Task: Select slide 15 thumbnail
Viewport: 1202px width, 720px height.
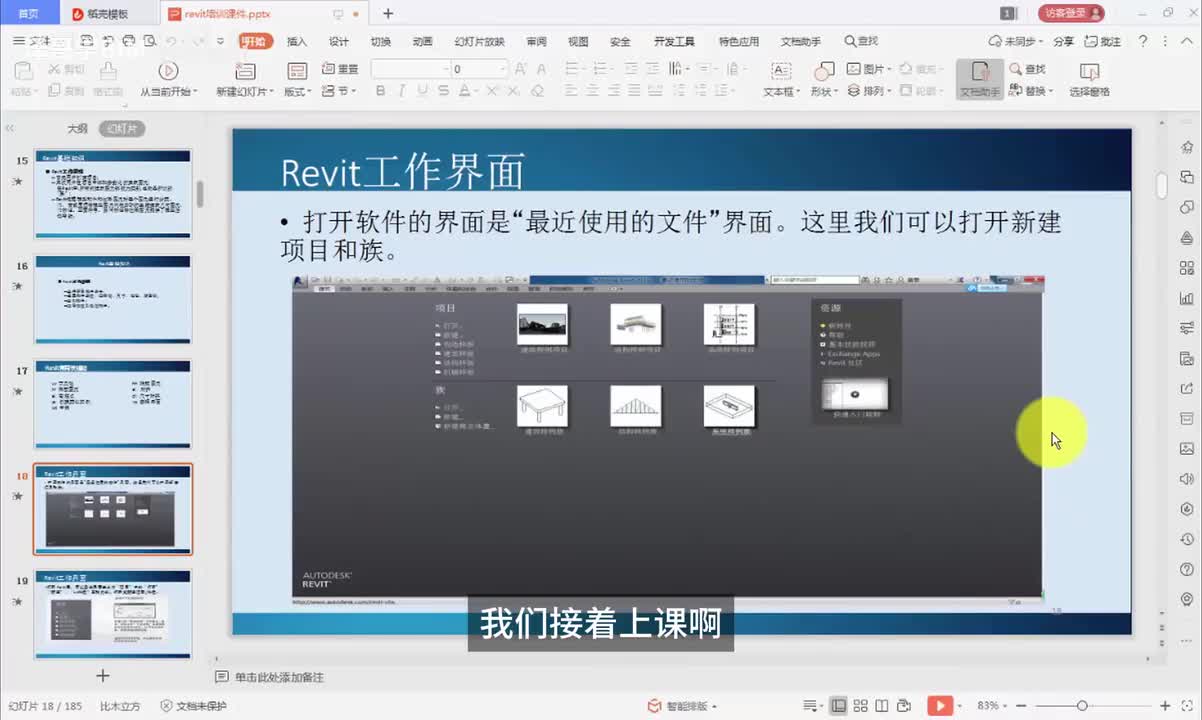Action: [x=113, y=194]
